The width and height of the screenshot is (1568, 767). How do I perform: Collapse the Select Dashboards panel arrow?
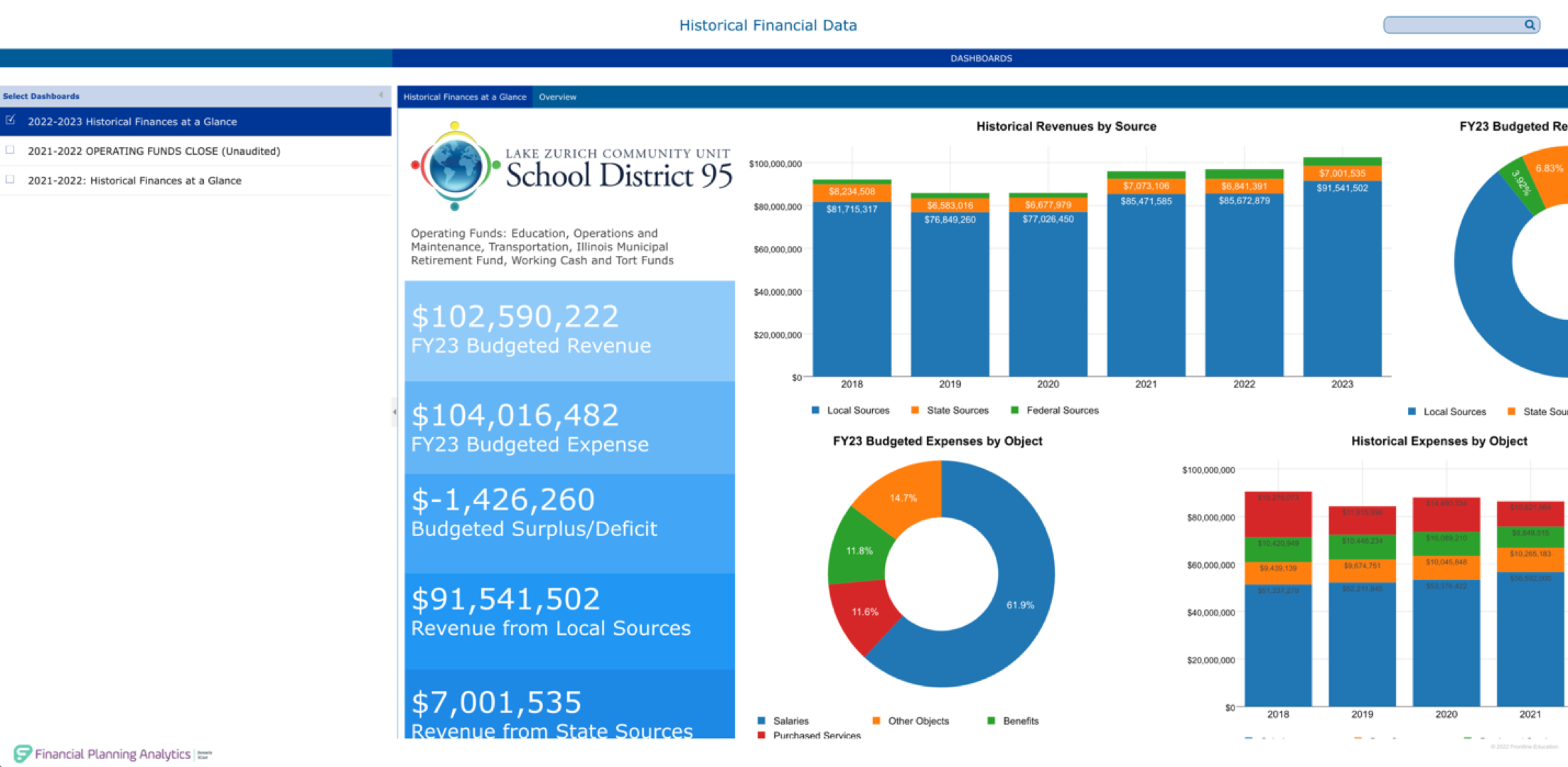381,95
